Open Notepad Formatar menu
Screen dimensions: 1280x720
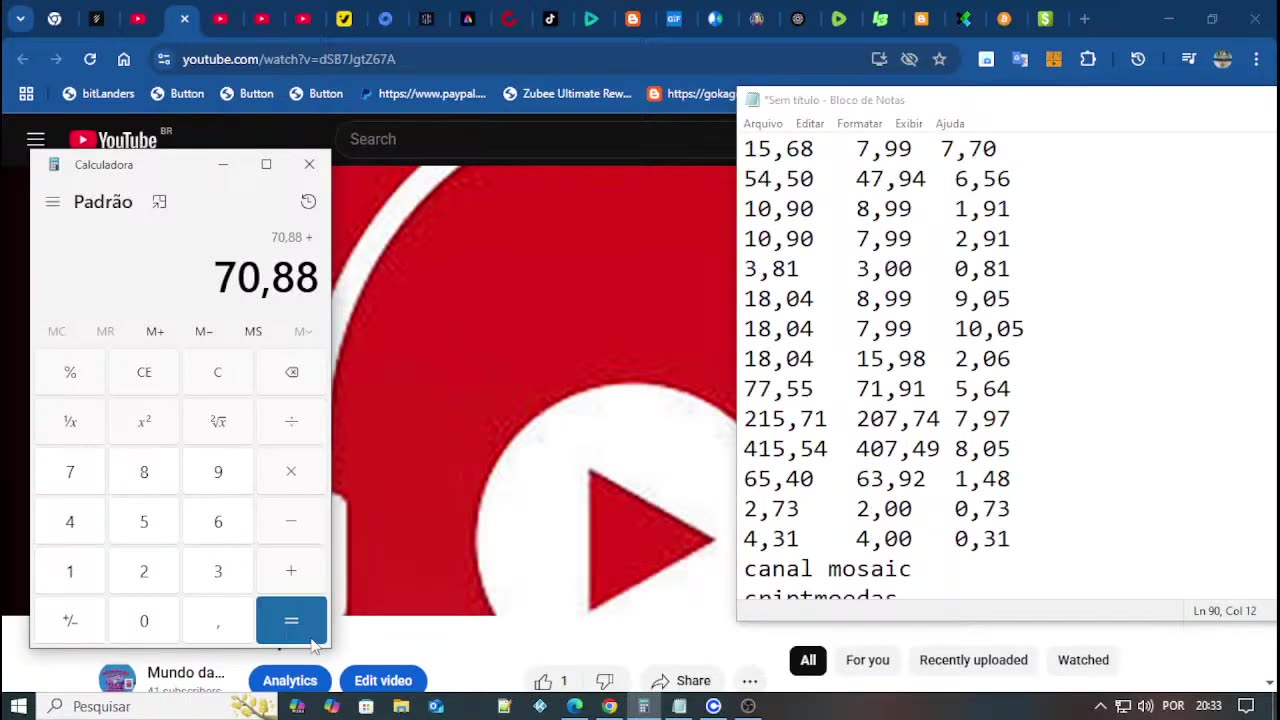[860, 124]
